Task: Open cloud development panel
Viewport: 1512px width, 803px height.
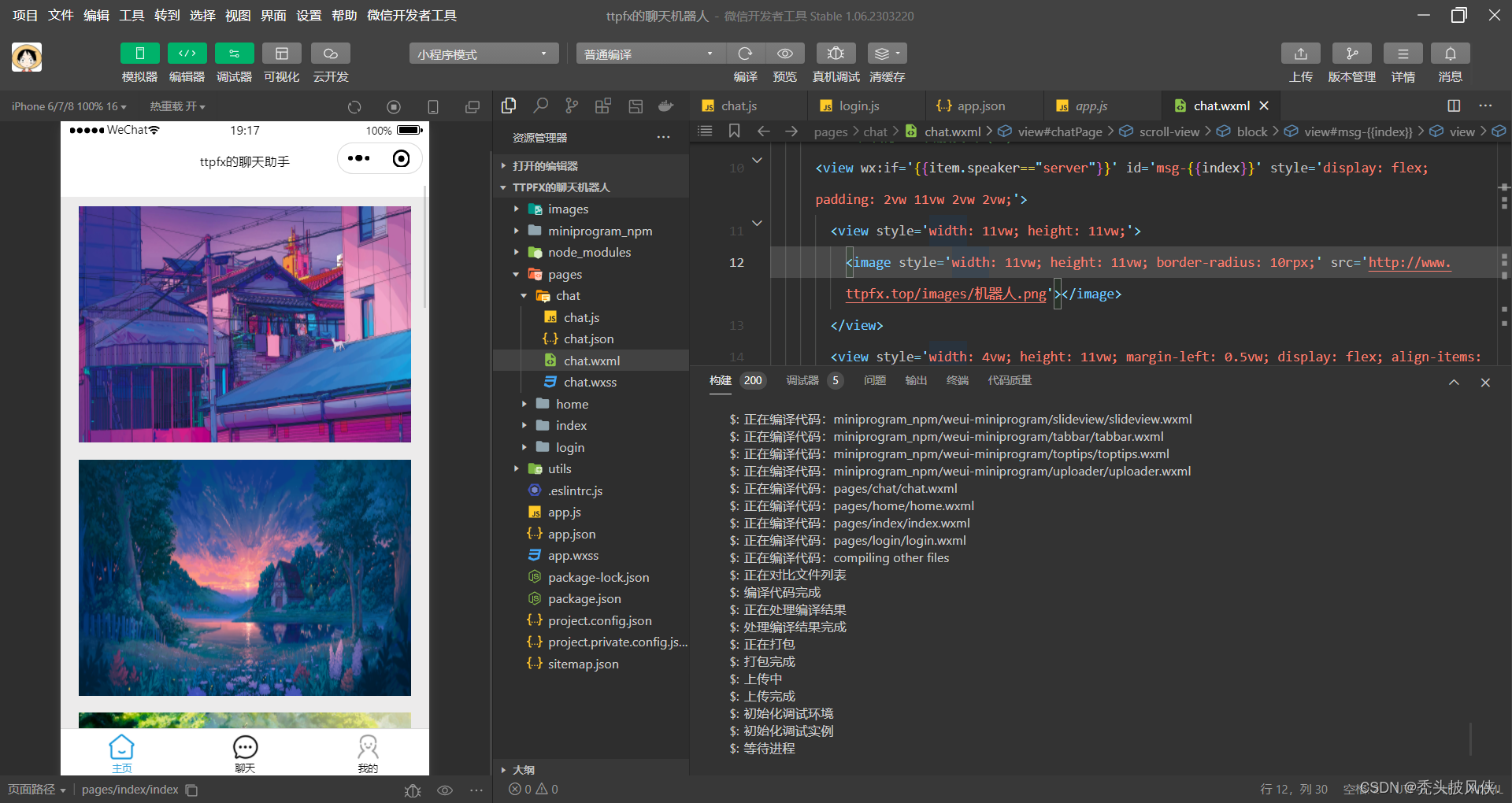Action: pos(331,54)
